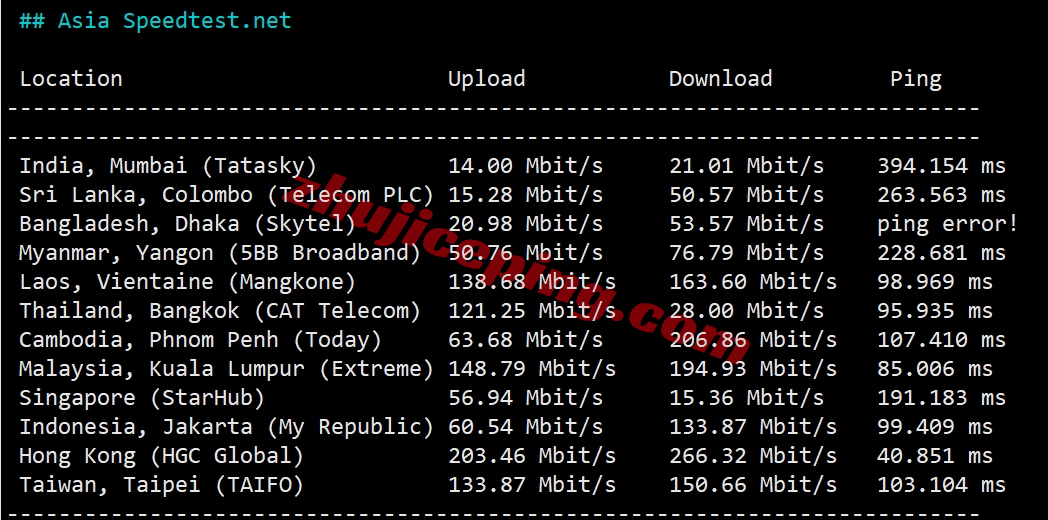
Task: Click Malaysia, Kuala Lumpur (Extreme) entry
Action: [x=227, y=368]
